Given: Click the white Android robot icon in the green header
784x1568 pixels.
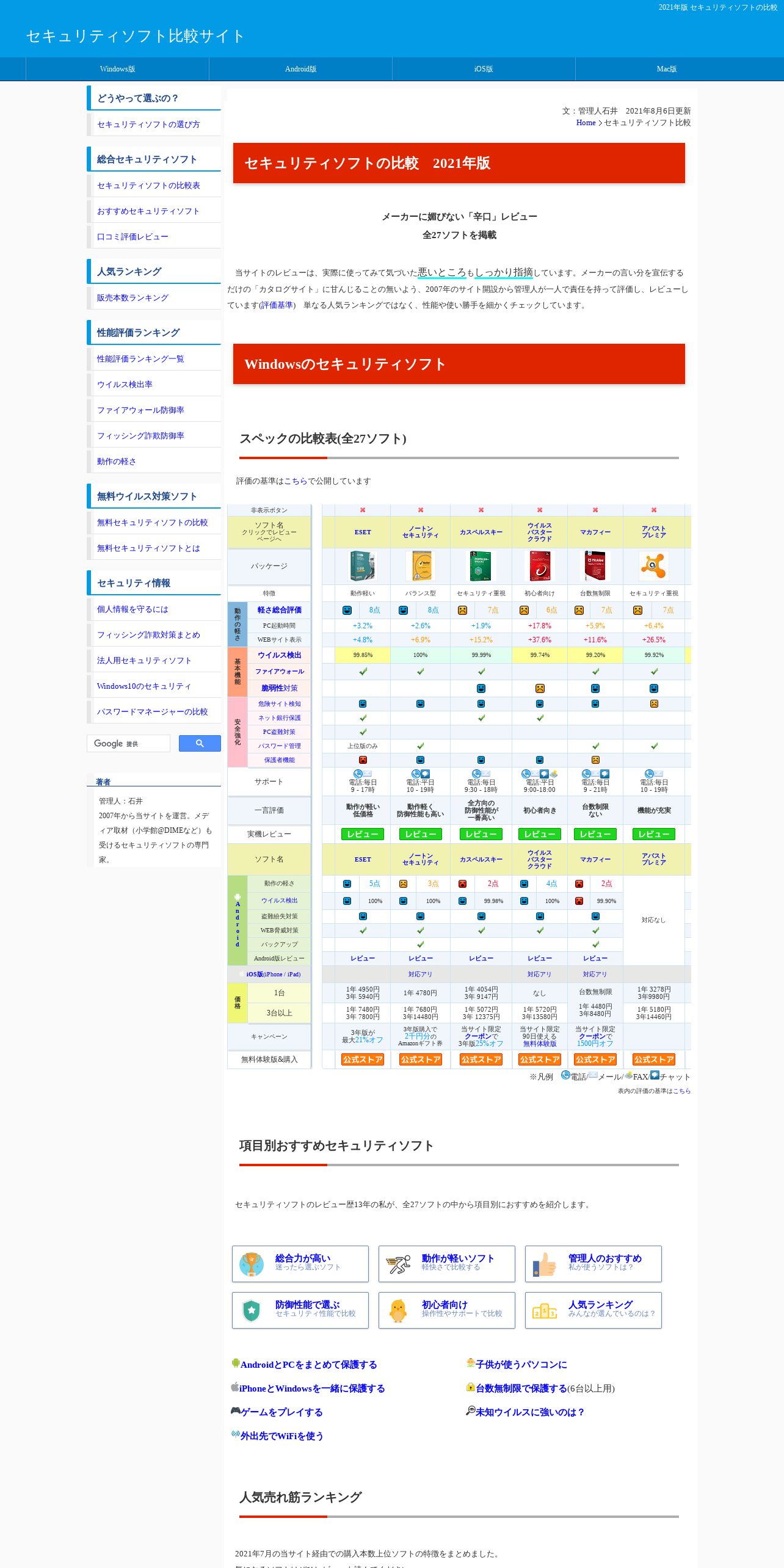Looking at the screenshot, I should pos(238,897).
